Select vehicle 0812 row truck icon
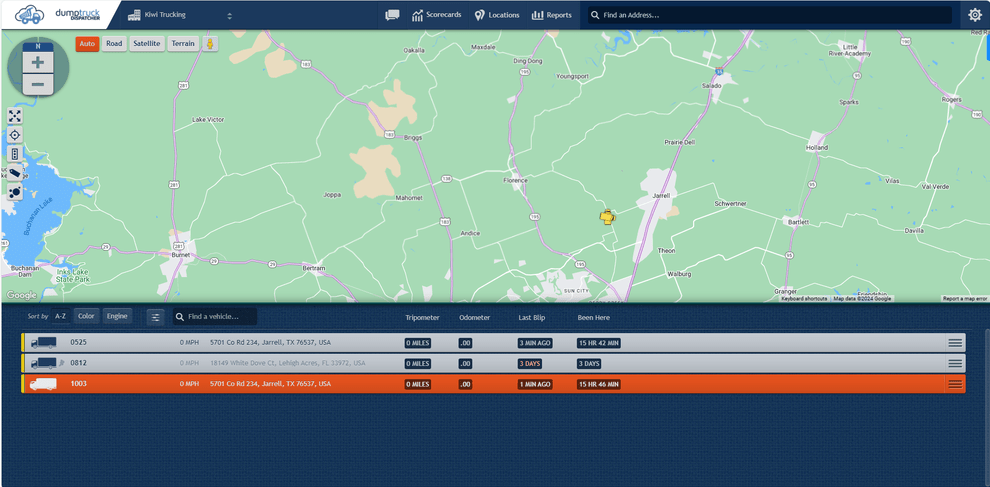The image size is (990, 487). coord(46,363)
